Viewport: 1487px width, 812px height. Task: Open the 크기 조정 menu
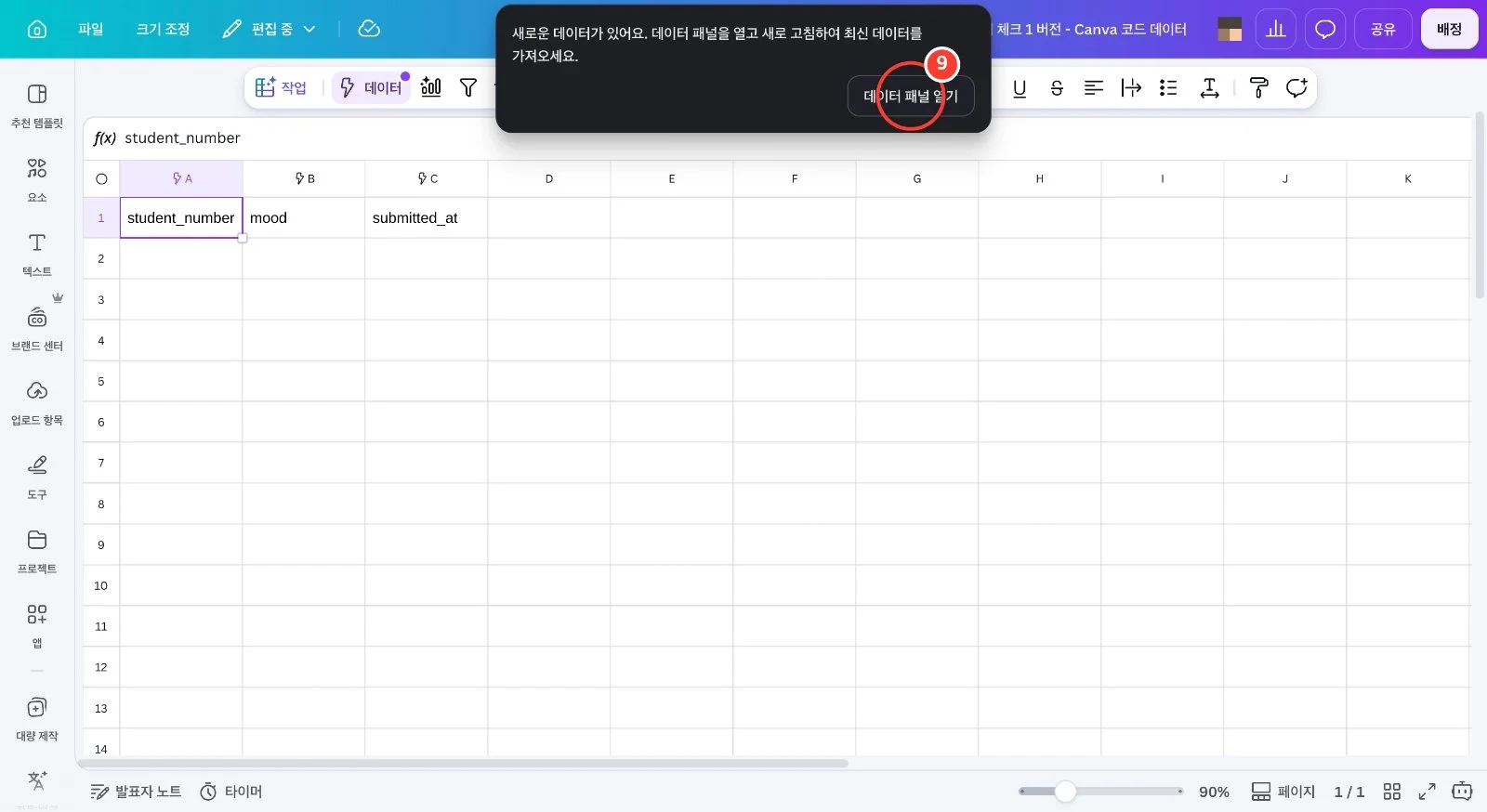pos(163,29)
